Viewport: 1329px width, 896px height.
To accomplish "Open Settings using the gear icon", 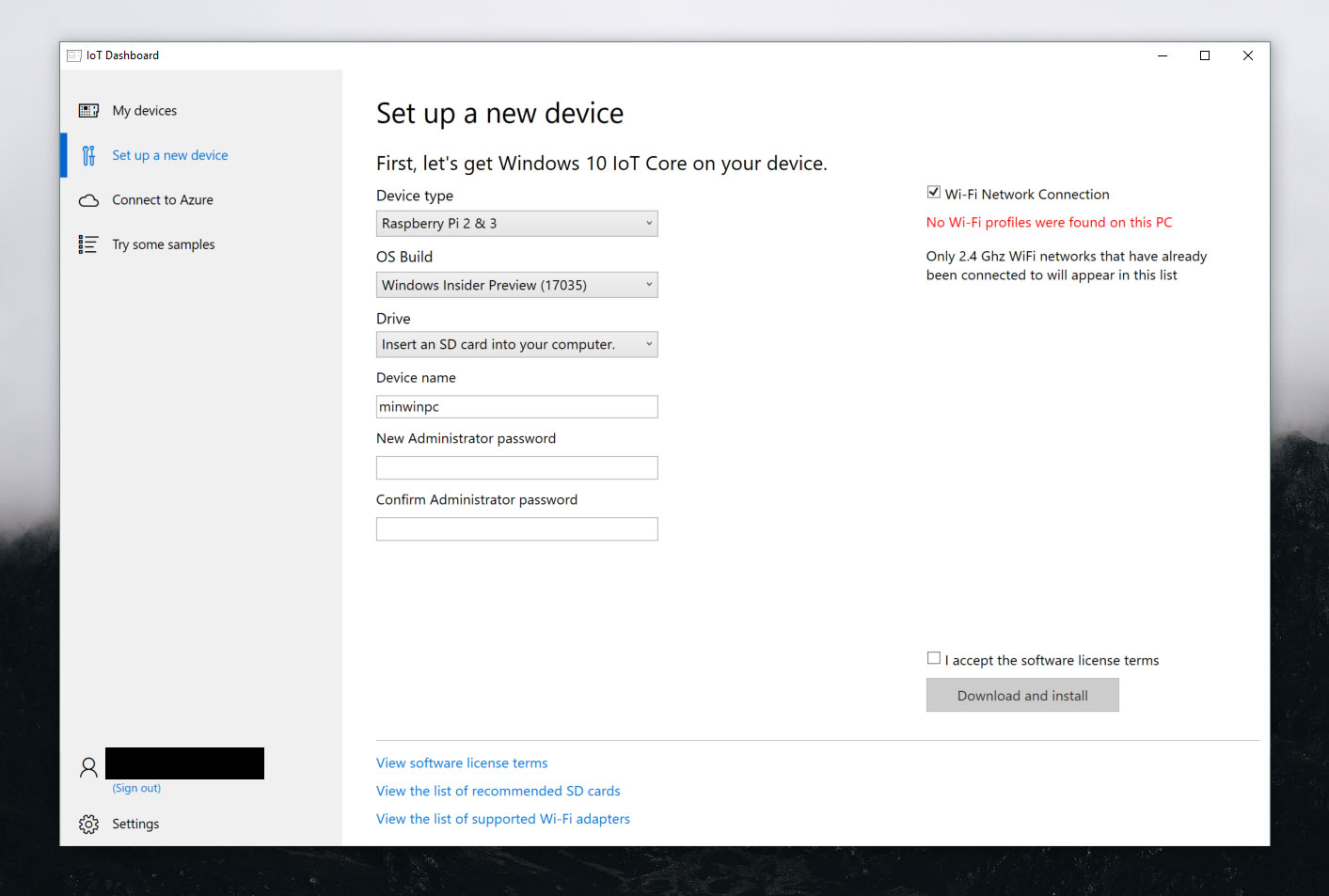I will point(88,824).
